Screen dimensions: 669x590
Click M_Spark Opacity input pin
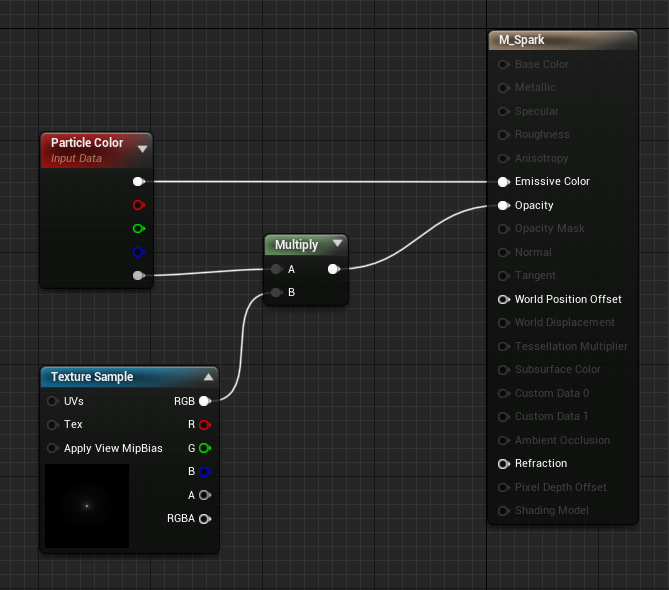pyautogui.click(x=504, y=206)
